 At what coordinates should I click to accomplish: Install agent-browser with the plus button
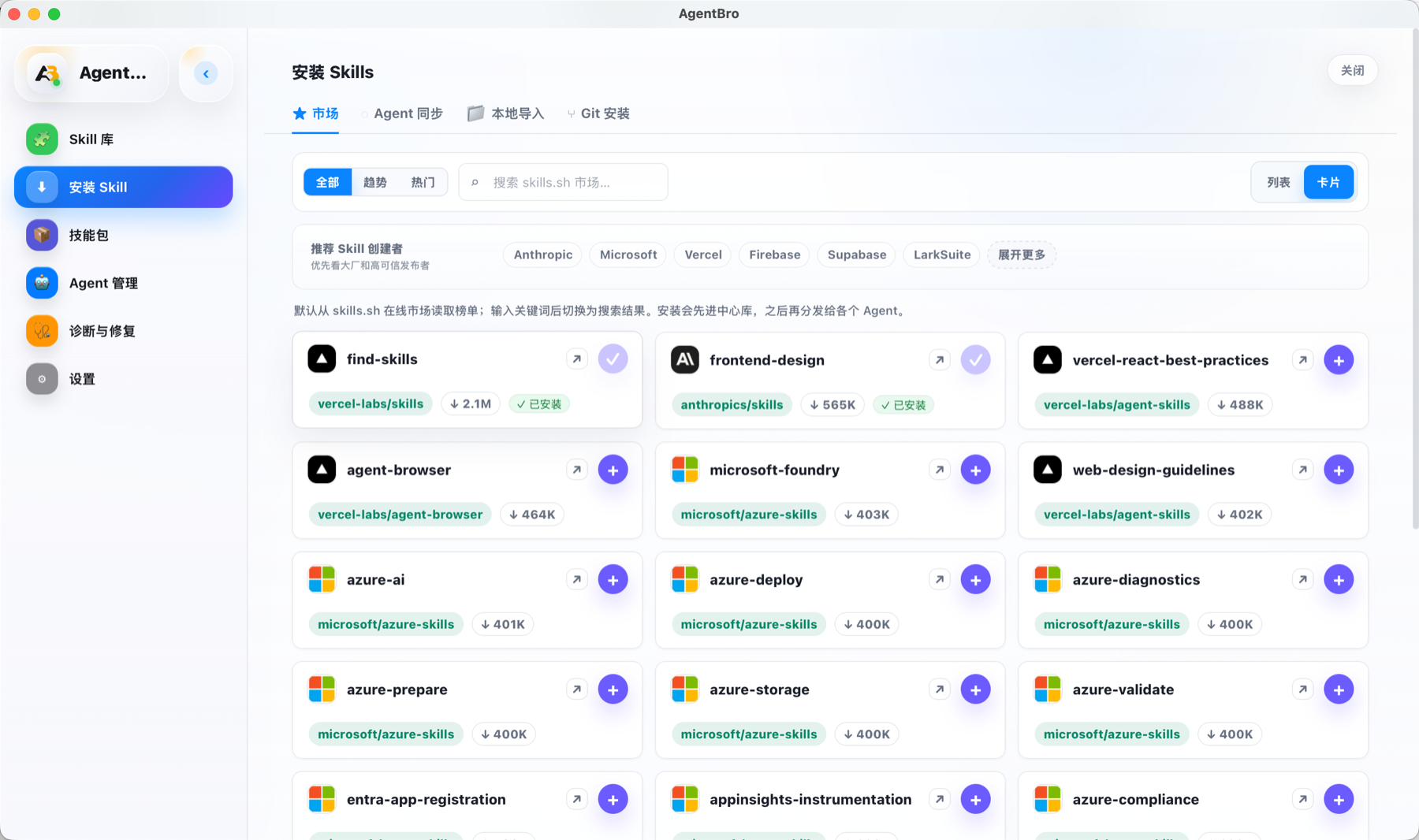coord(613,470)
